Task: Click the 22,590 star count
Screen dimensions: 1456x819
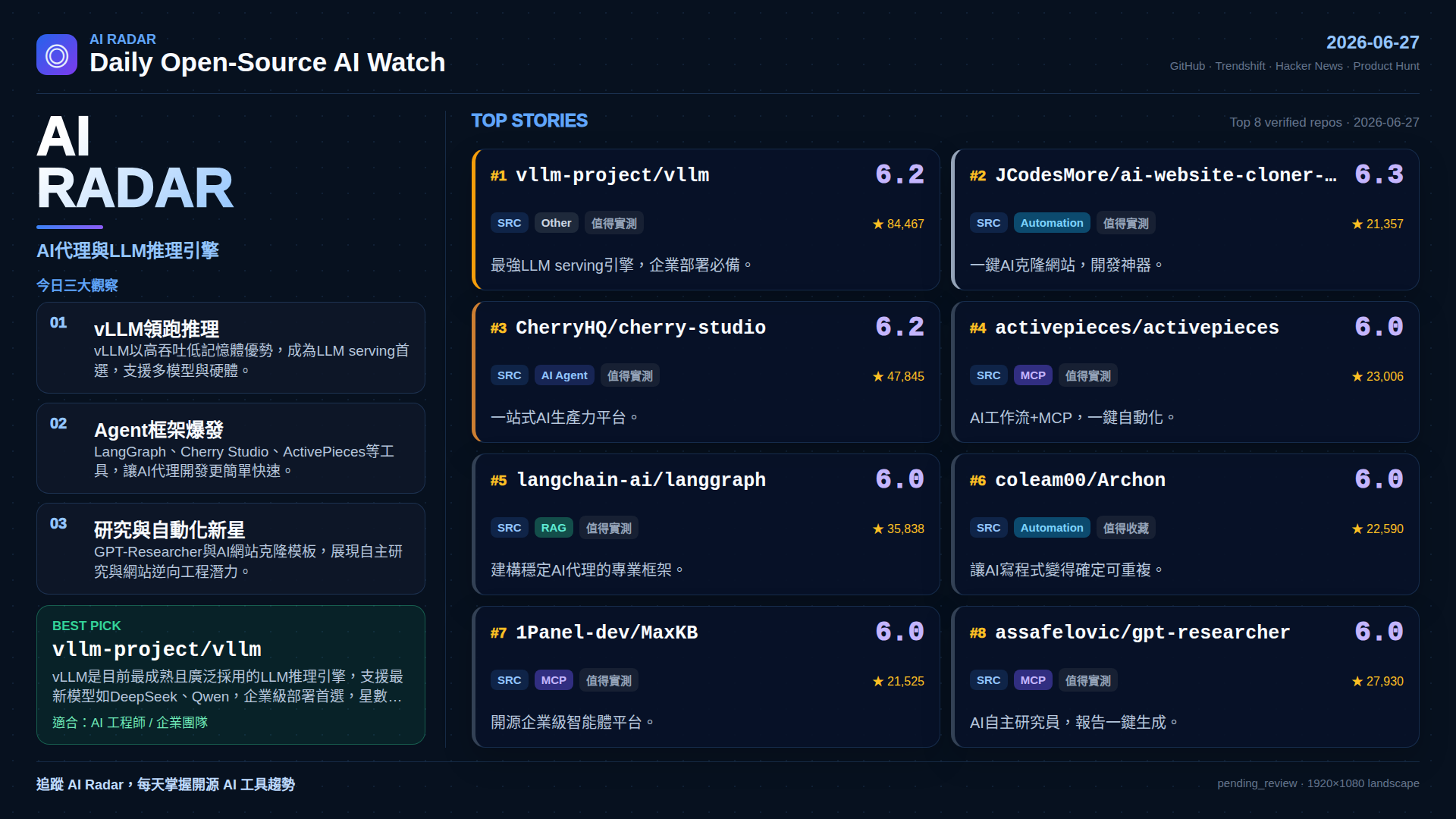Action: (x=1378, y=529)
